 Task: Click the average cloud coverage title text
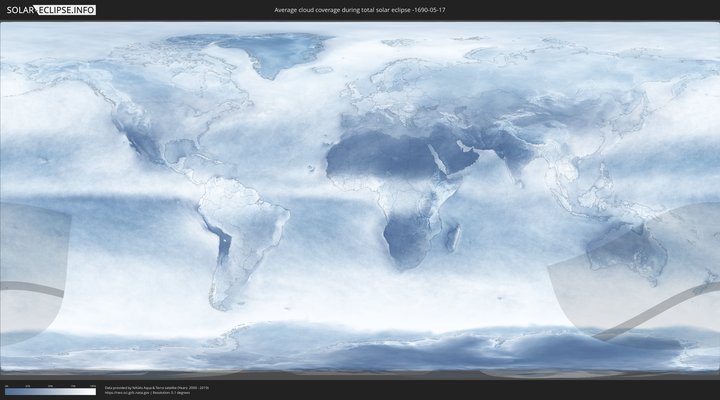[359, 9]
